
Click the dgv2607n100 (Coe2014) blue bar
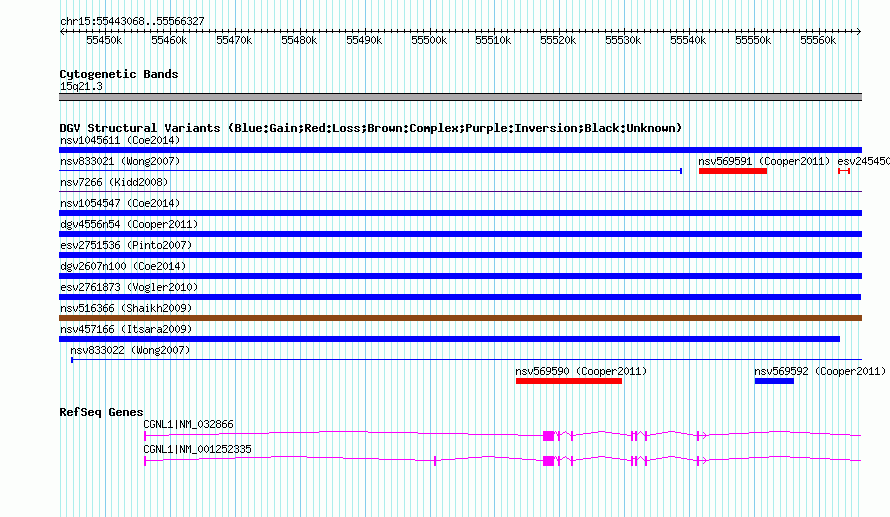460,276
